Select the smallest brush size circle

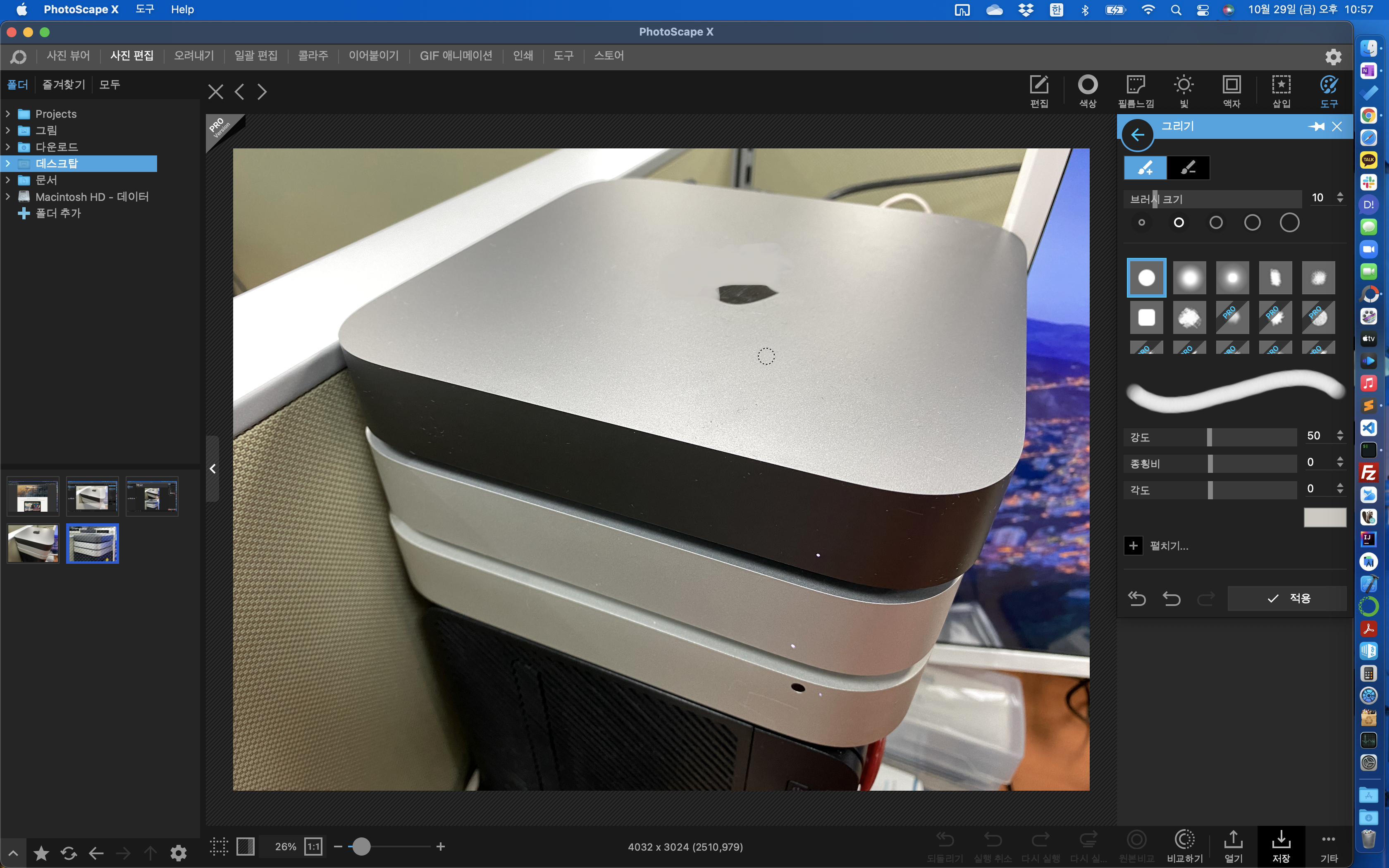[1142, 223]
